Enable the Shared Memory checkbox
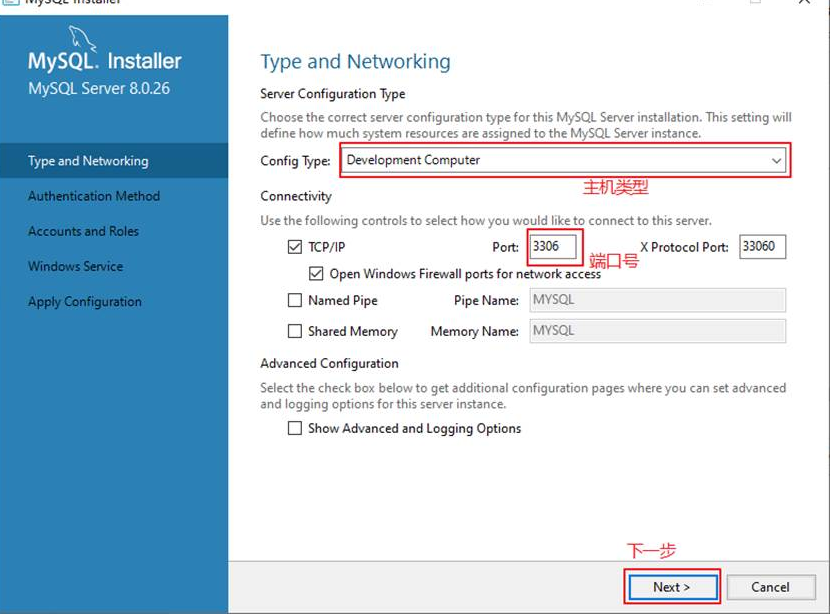This screenshot has width=833, height=615. 295,331
